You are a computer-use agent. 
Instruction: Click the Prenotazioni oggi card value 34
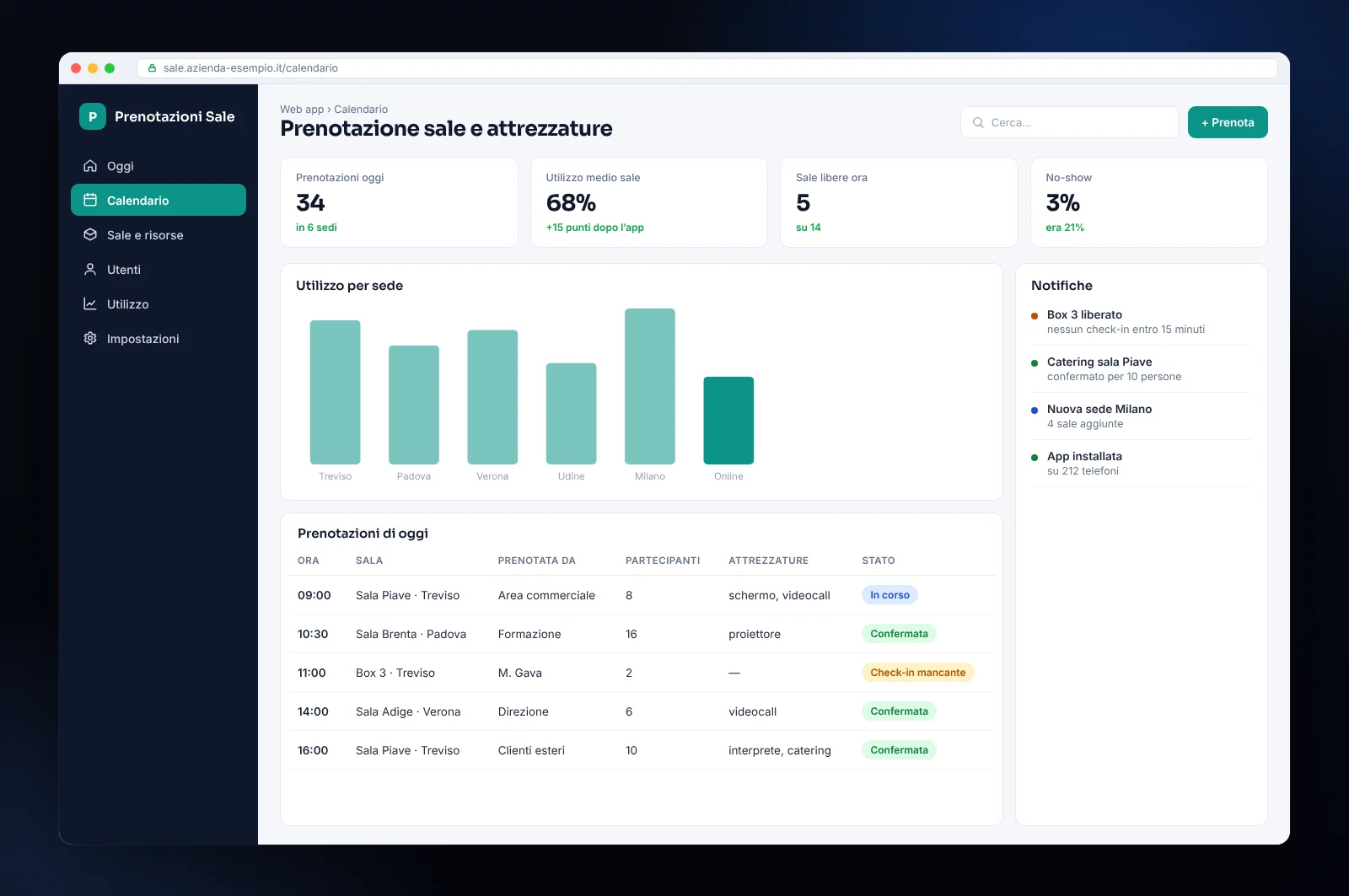click(310, 203)
